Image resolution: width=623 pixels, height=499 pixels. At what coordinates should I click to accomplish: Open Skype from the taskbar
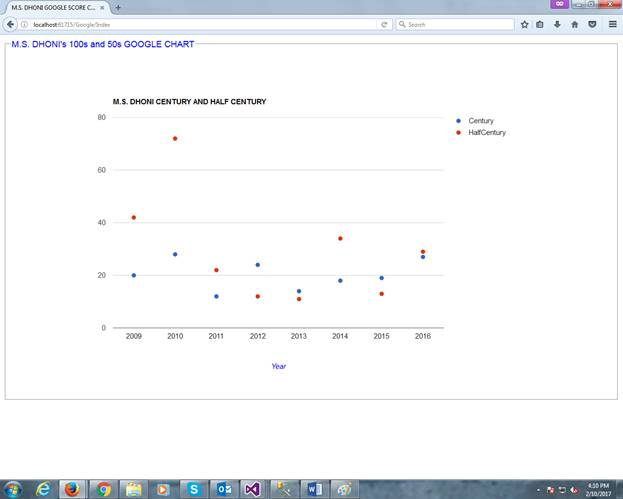[194, 489]
